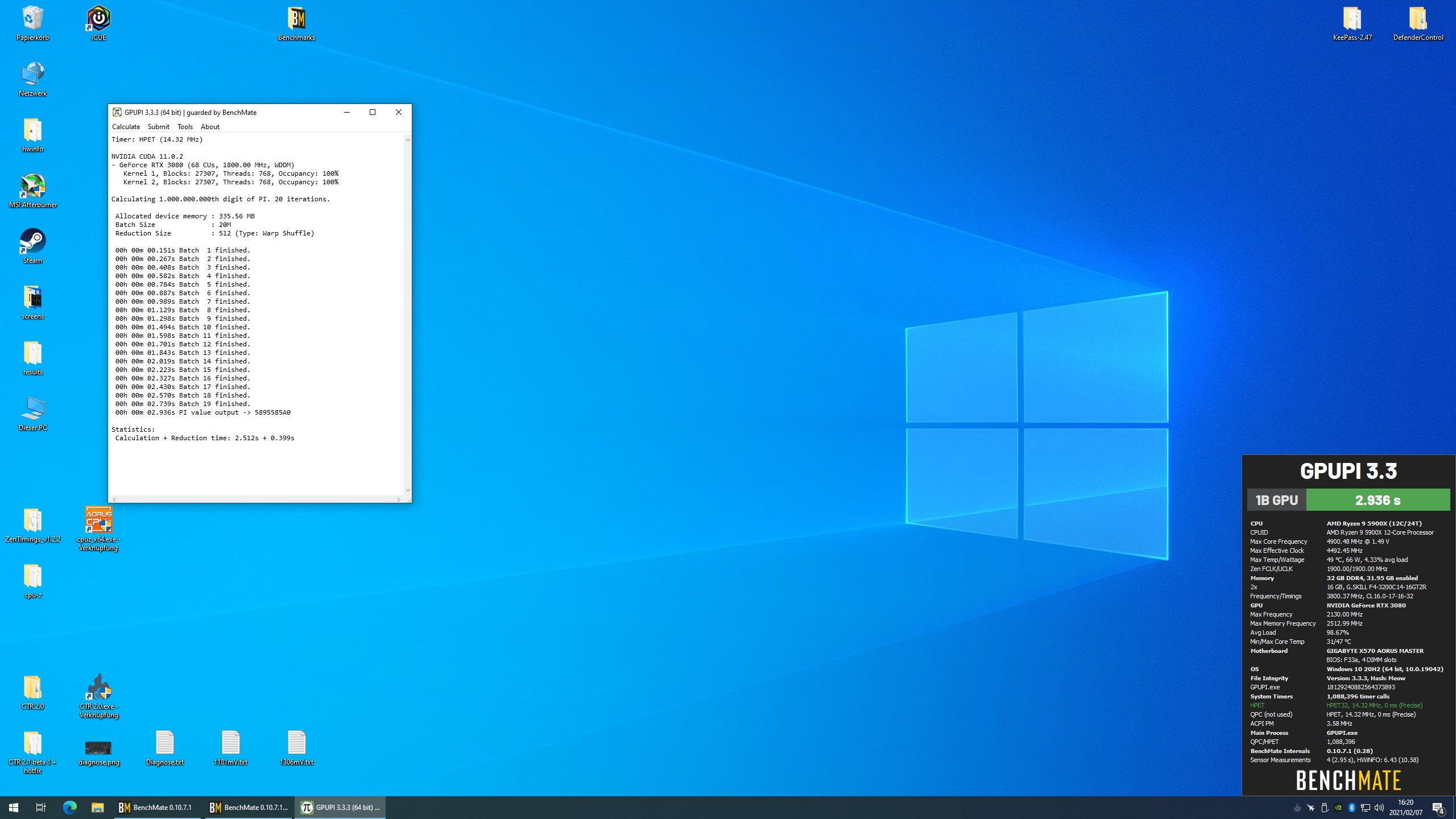
Task: Open the Windows Start menu
Action: click(x=14, y=808)
